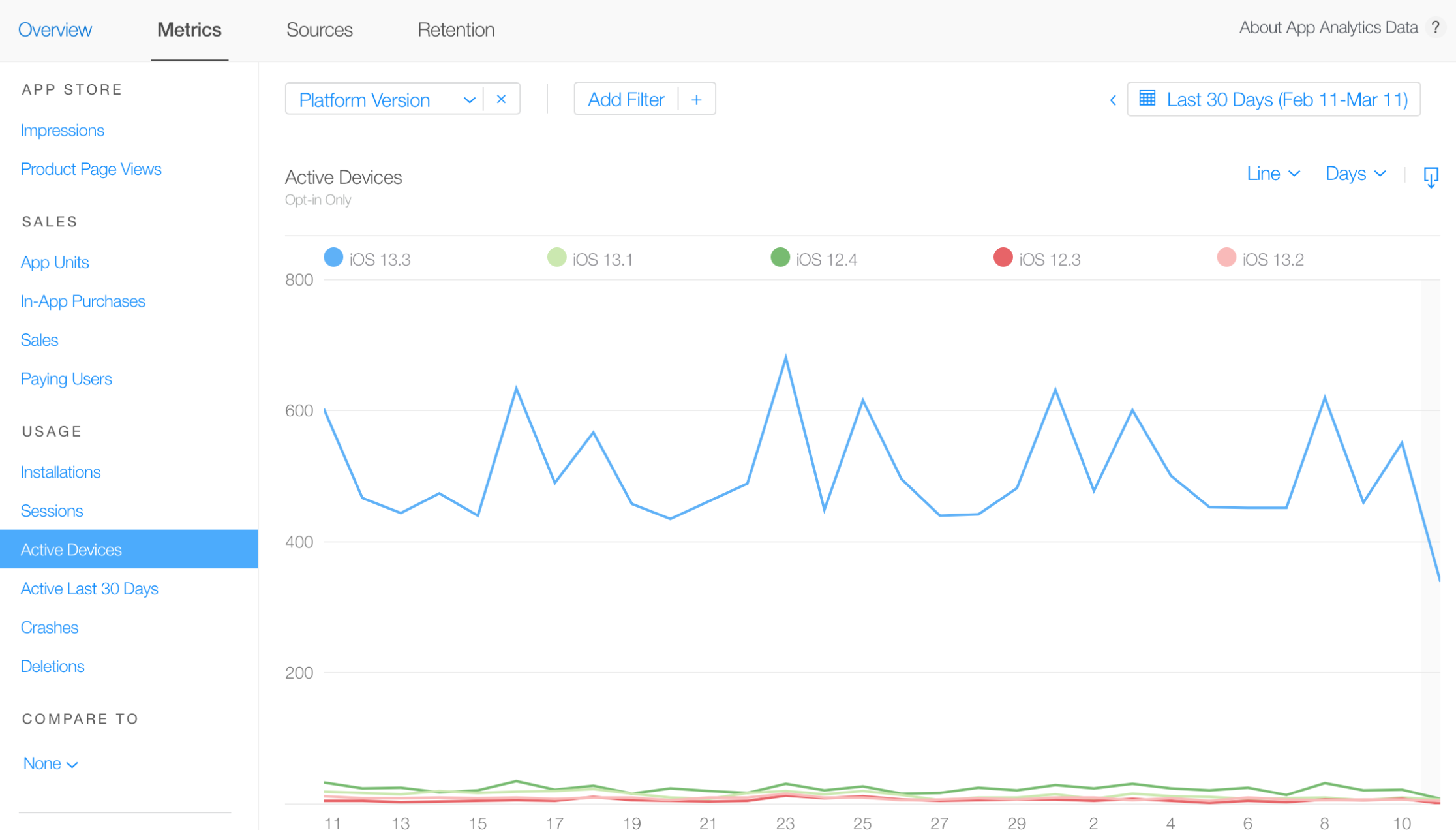Toggle iOS 12.4 series in legend
The height and width of the screenshot is (830, 1456).
pyautogui.click(x=780, y=258)
